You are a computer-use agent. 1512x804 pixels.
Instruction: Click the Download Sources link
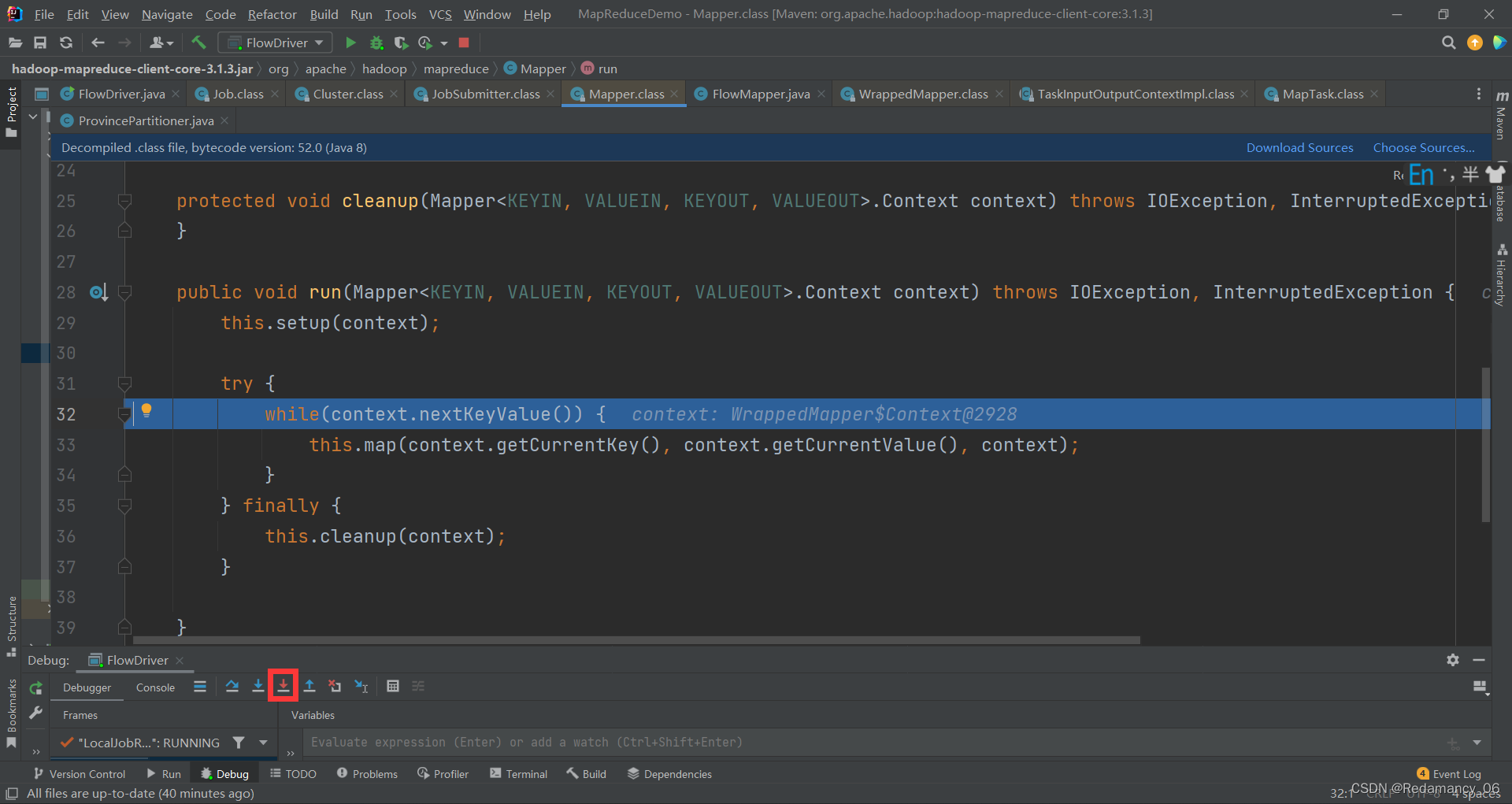pyautogui.click(x=1299, y=147)
